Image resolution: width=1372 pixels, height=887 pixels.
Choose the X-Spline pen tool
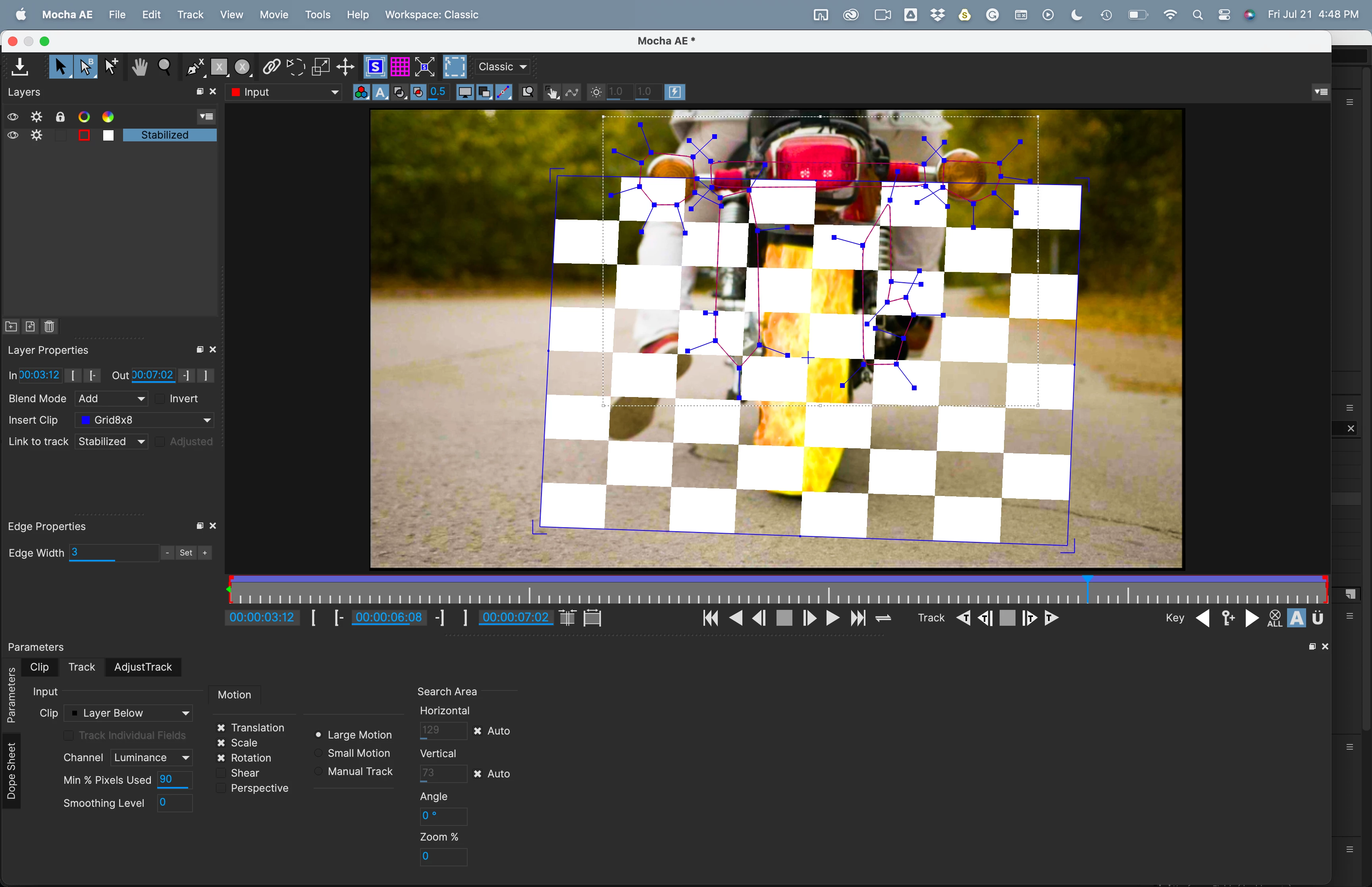pyautogui.click(x=195, y=67)
